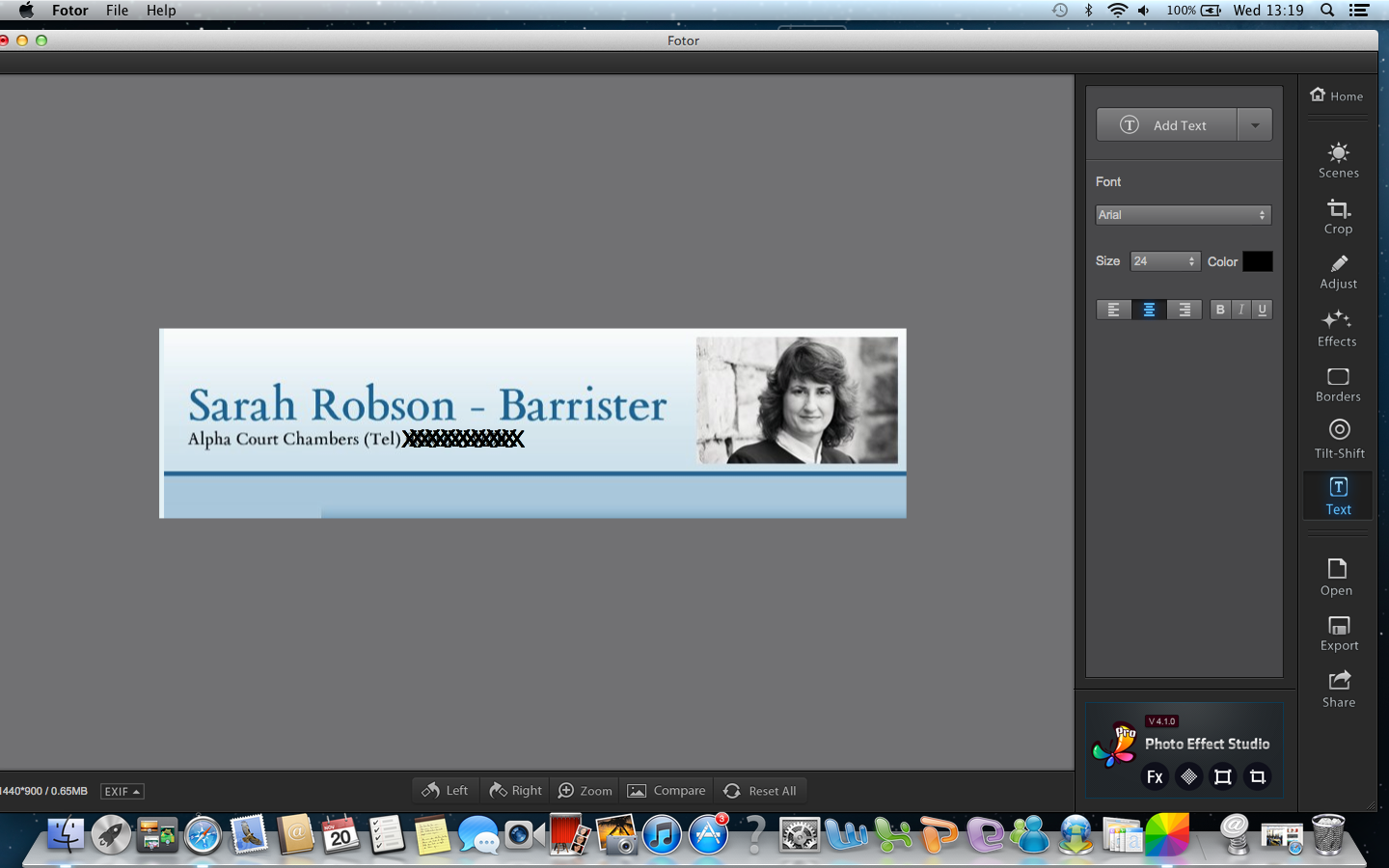Open App Store from the Dock
The image size is (1389, 868).
[x=708, y=835]
